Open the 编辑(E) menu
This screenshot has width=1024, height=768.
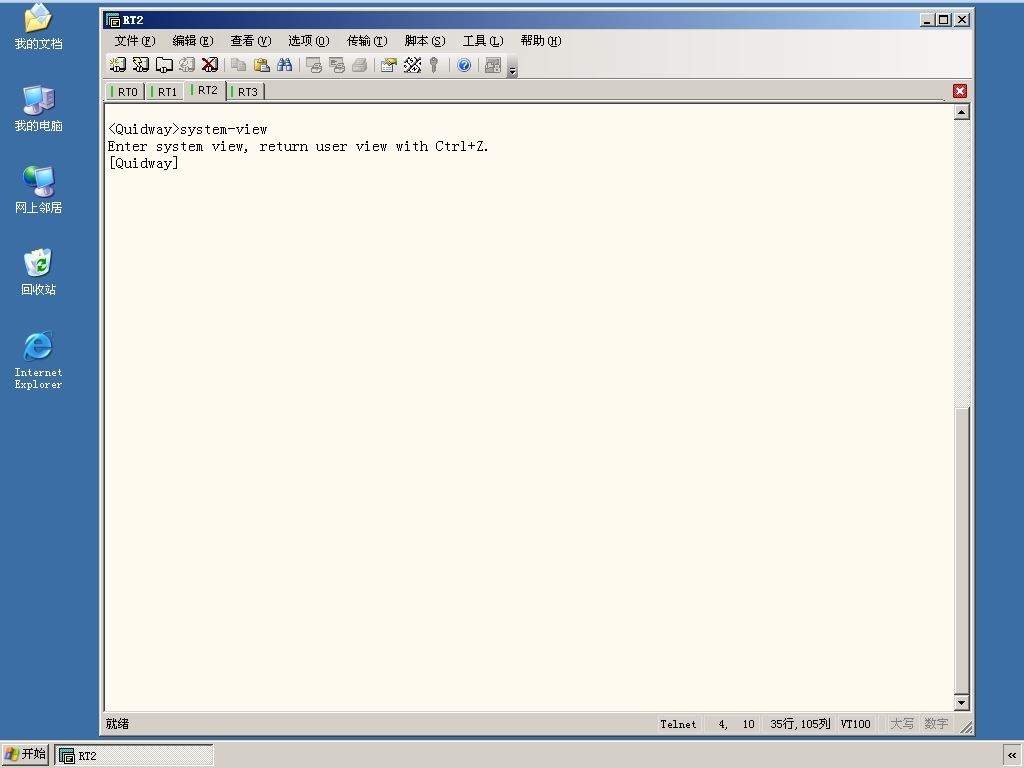pyautogui.click(x=193, y=40)
